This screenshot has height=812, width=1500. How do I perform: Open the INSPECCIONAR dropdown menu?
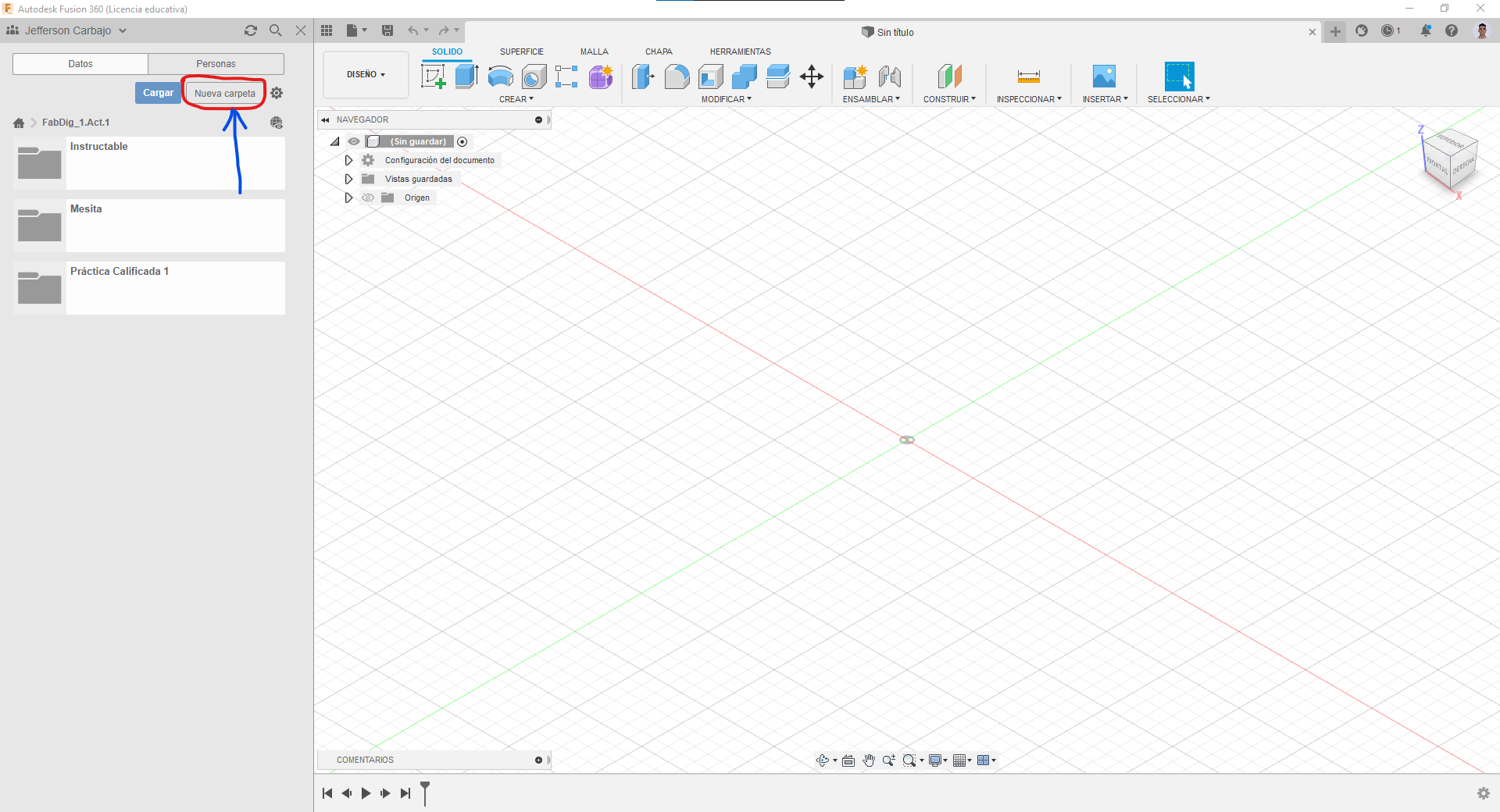1029,99
